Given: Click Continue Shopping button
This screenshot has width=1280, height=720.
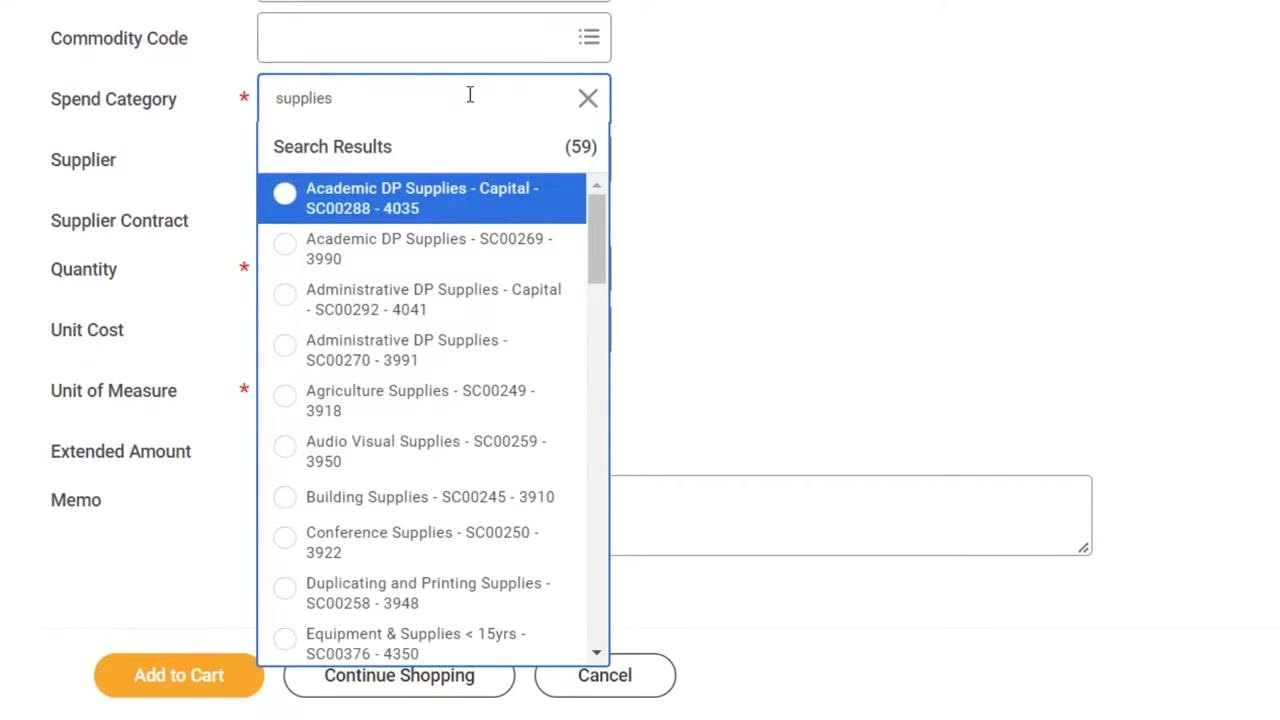Looking at the screenshot, I should 399,675.
